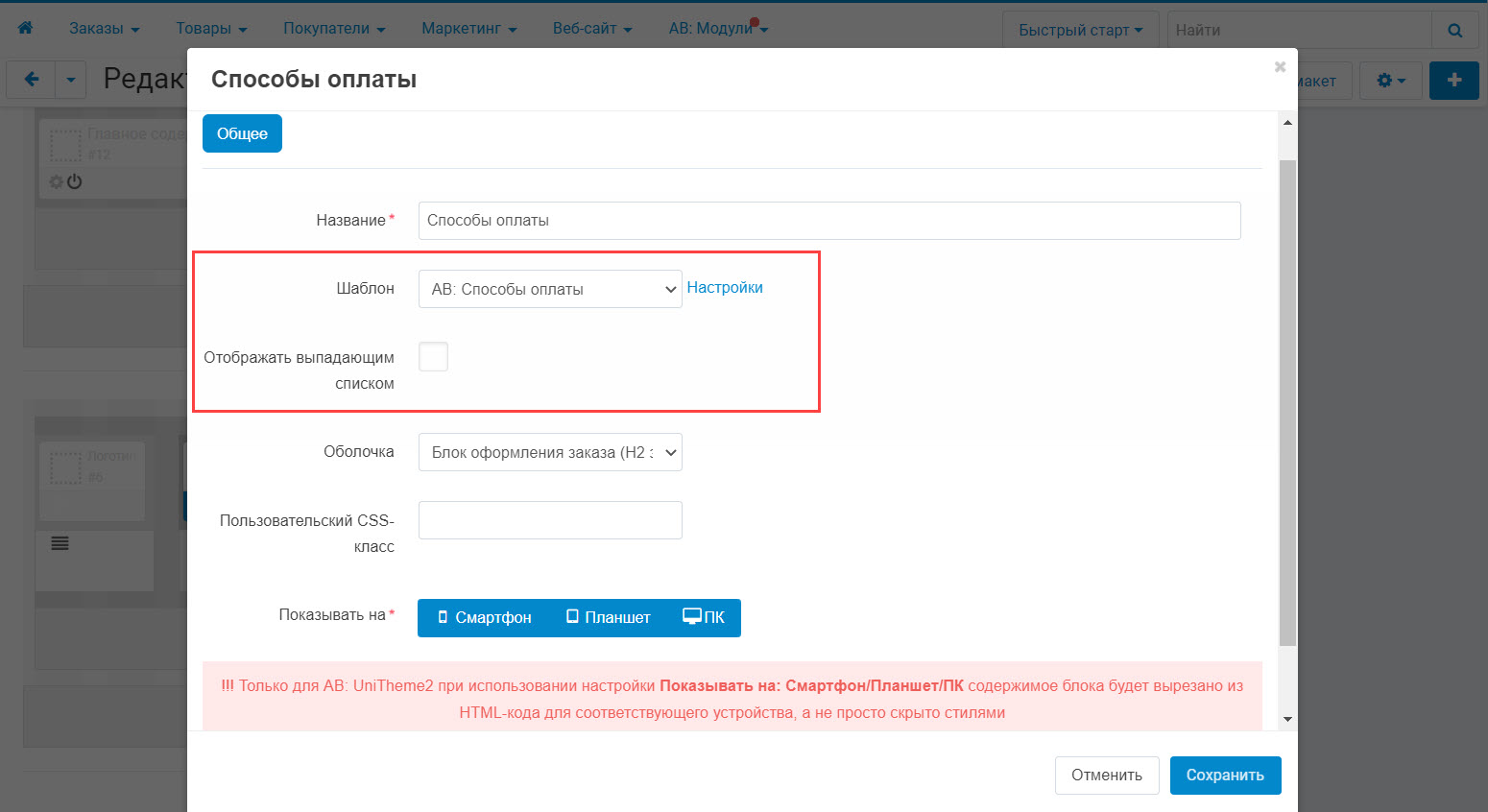Open the gear settings menu at top right

[x=1391, y=81]
